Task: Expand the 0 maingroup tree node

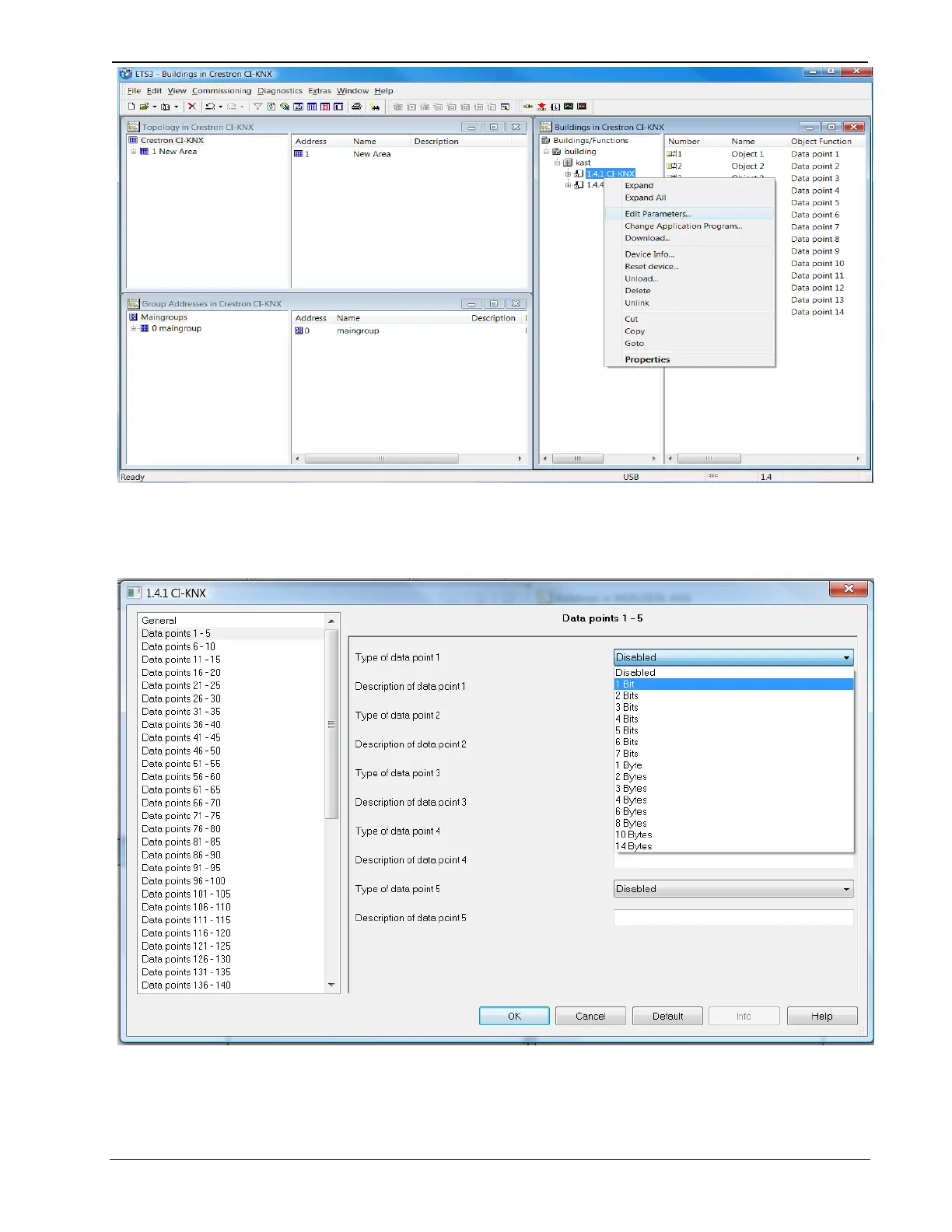Action: click(x=133, y=328)
